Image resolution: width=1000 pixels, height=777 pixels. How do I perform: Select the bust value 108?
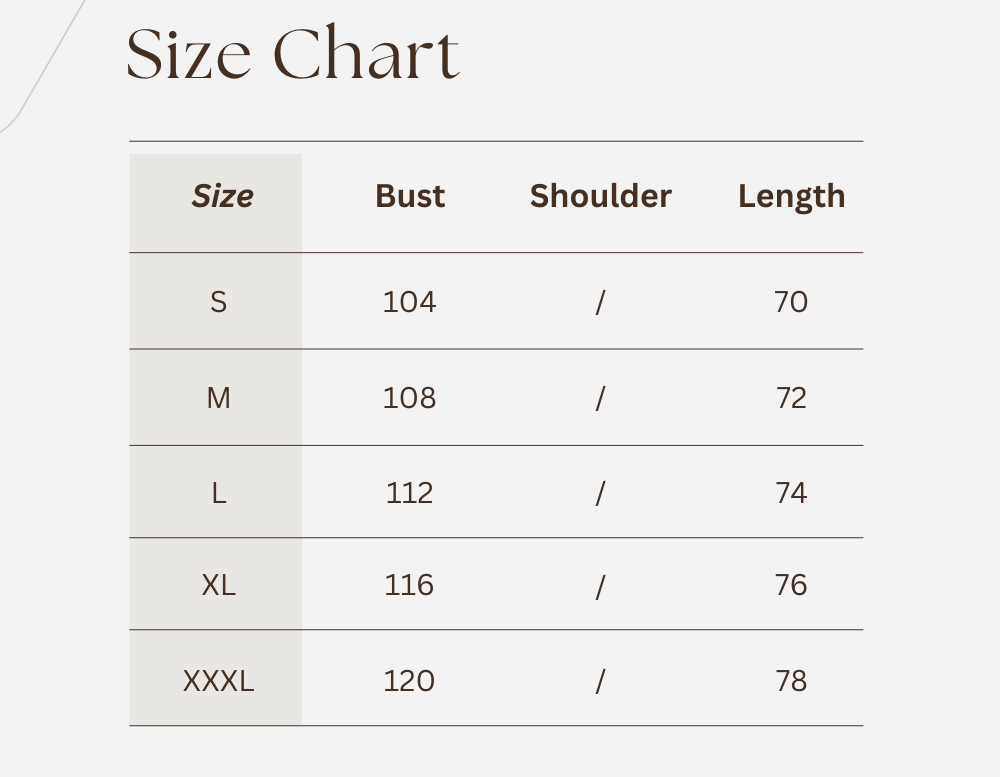[410, 398]
